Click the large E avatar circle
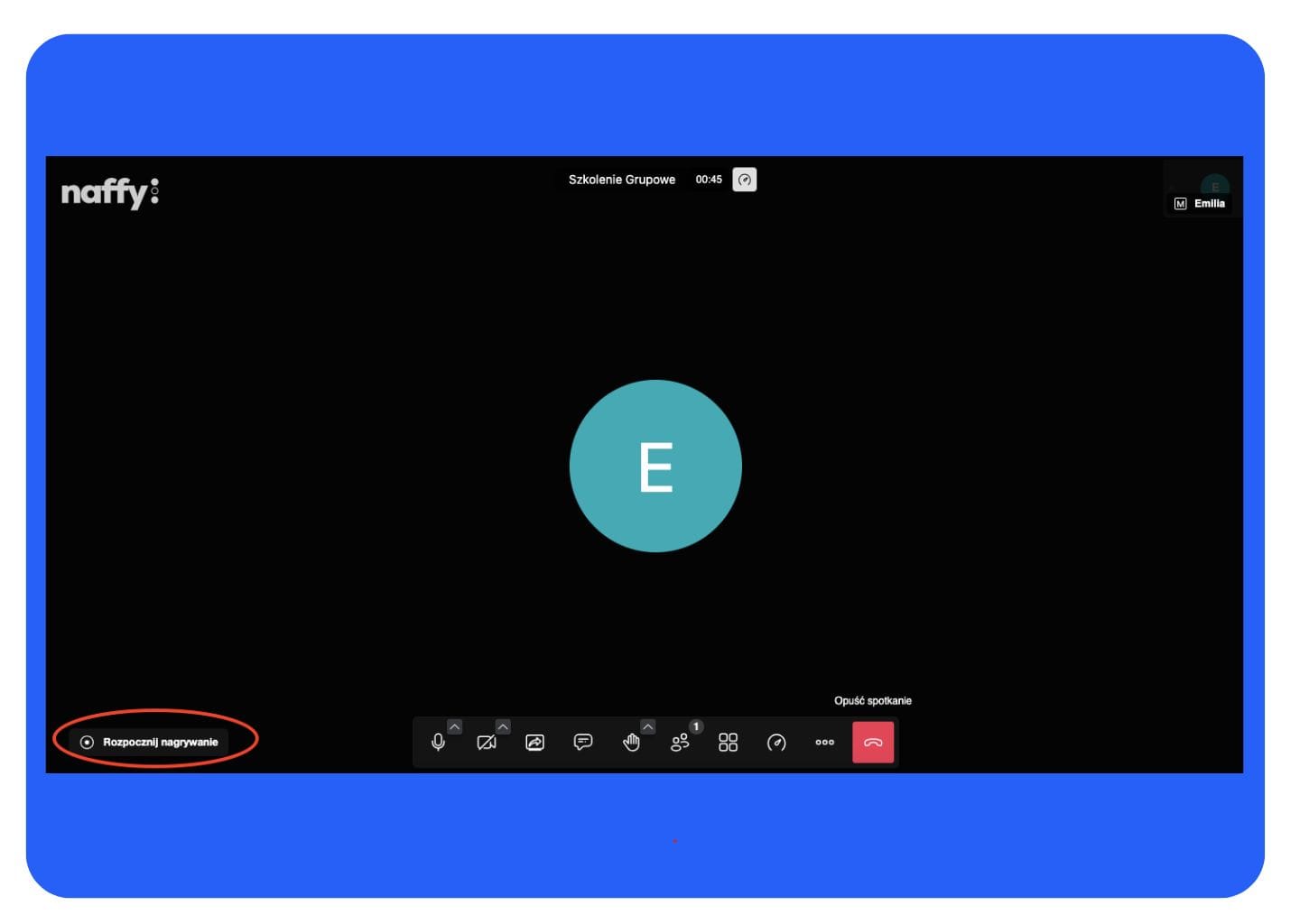 pyautogui.click(x=655, y=466)
